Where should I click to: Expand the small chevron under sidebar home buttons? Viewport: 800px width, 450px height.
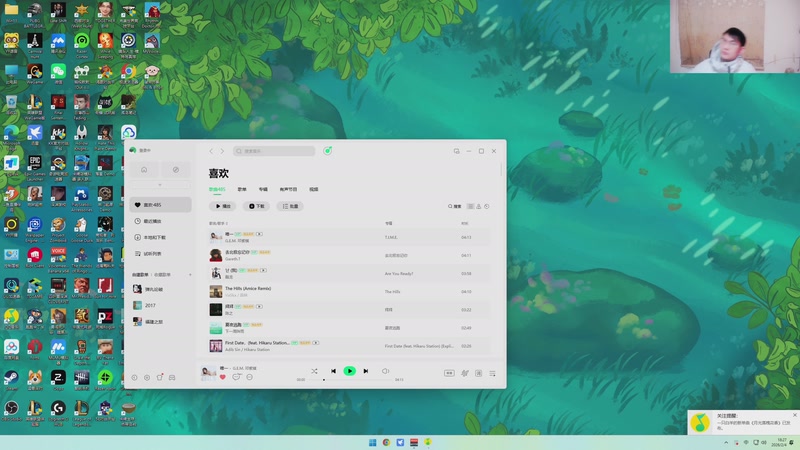tap(160, 185)
